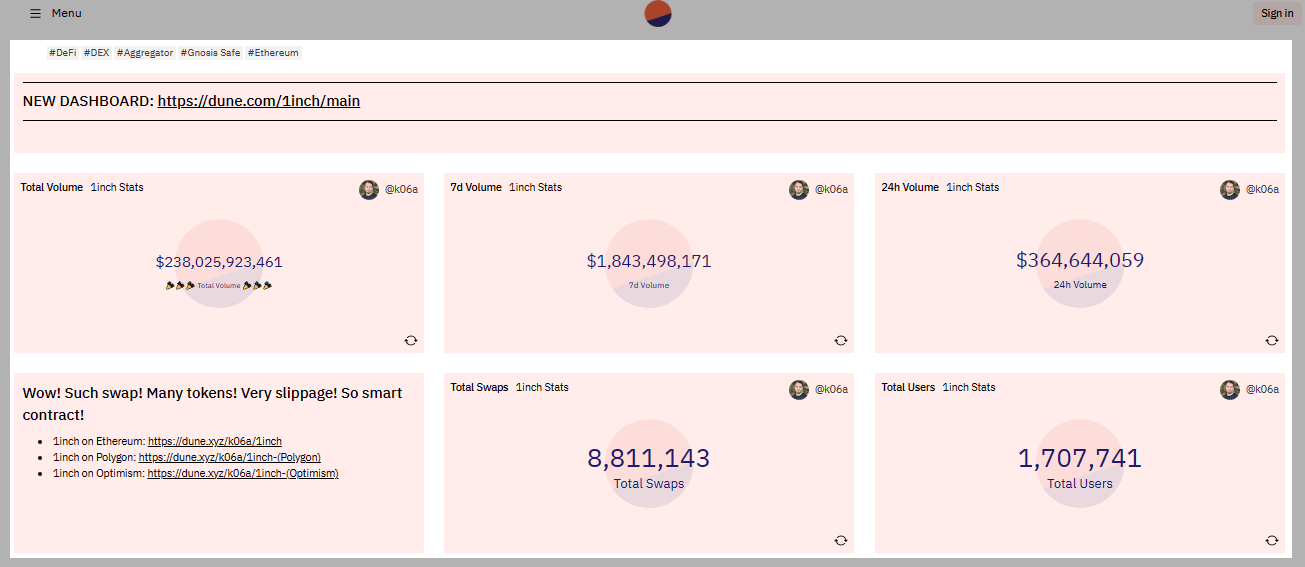The width and height of the screenshot is (1305, 567).
Task: Click the 1,707,741 total users value
Action: coord(1080,459)
